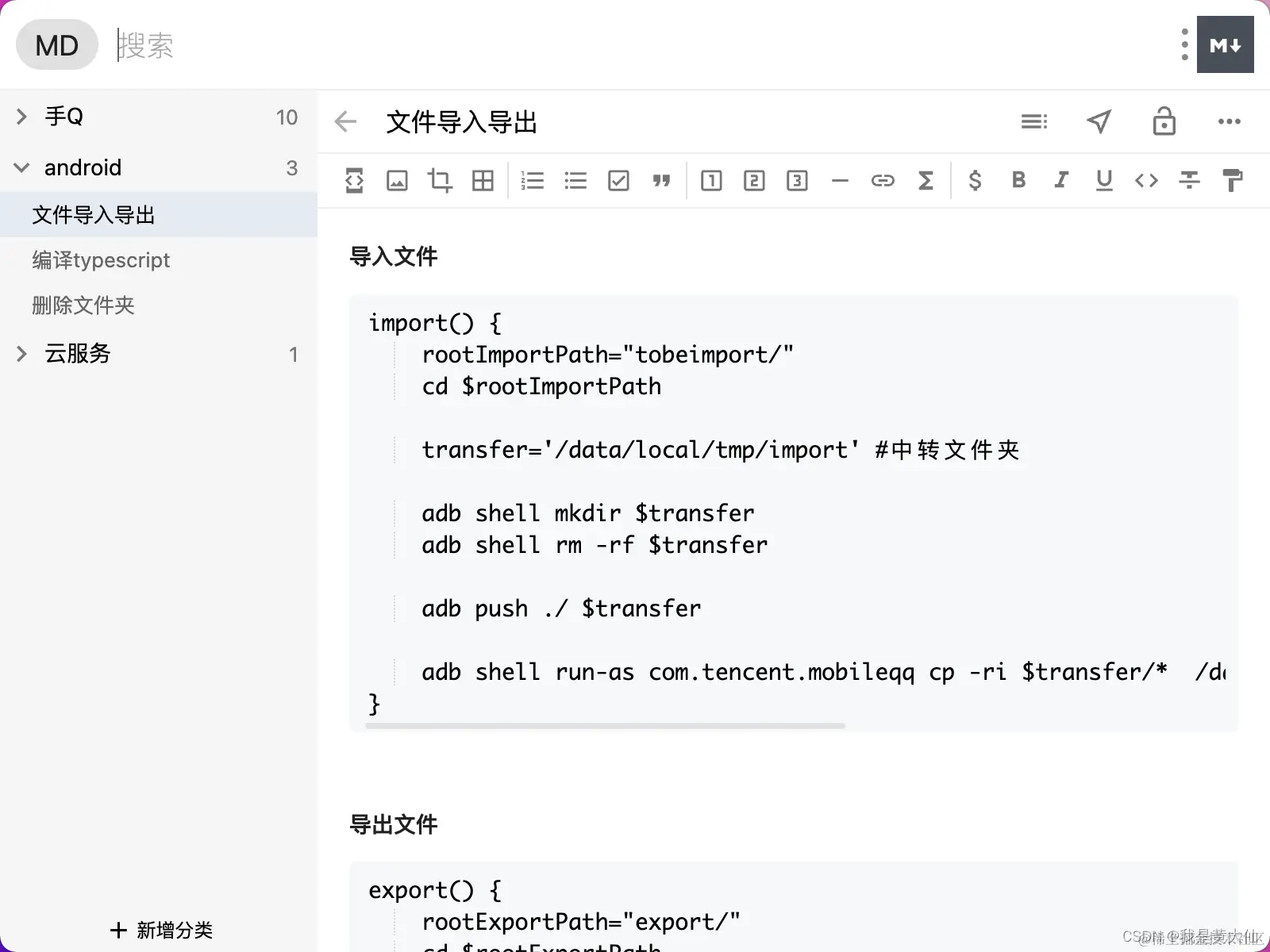Select the 云服务 category label

(x=77, y=354)
